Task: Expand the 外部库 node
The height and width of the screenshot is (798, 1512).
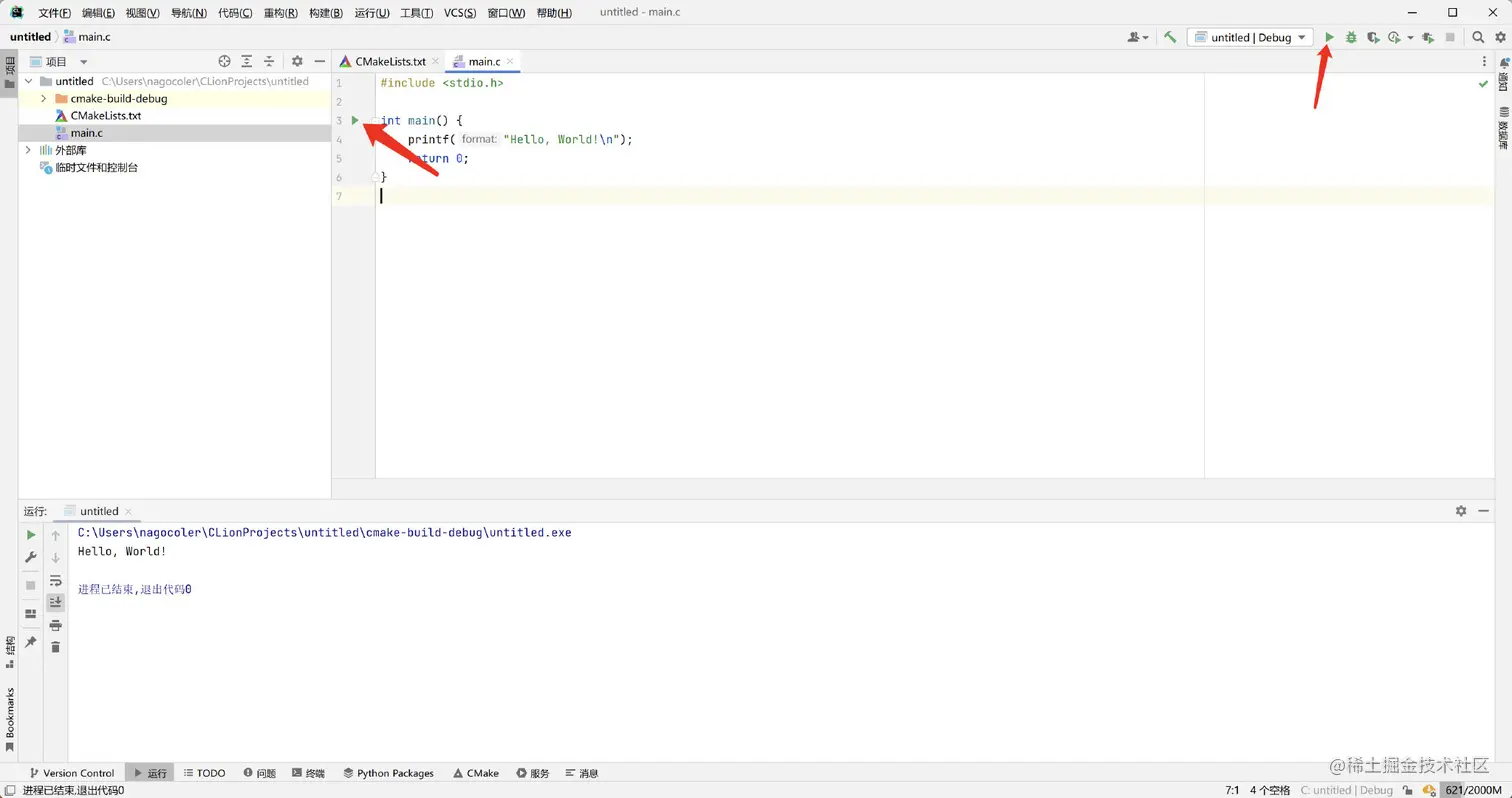Action: 28,150
